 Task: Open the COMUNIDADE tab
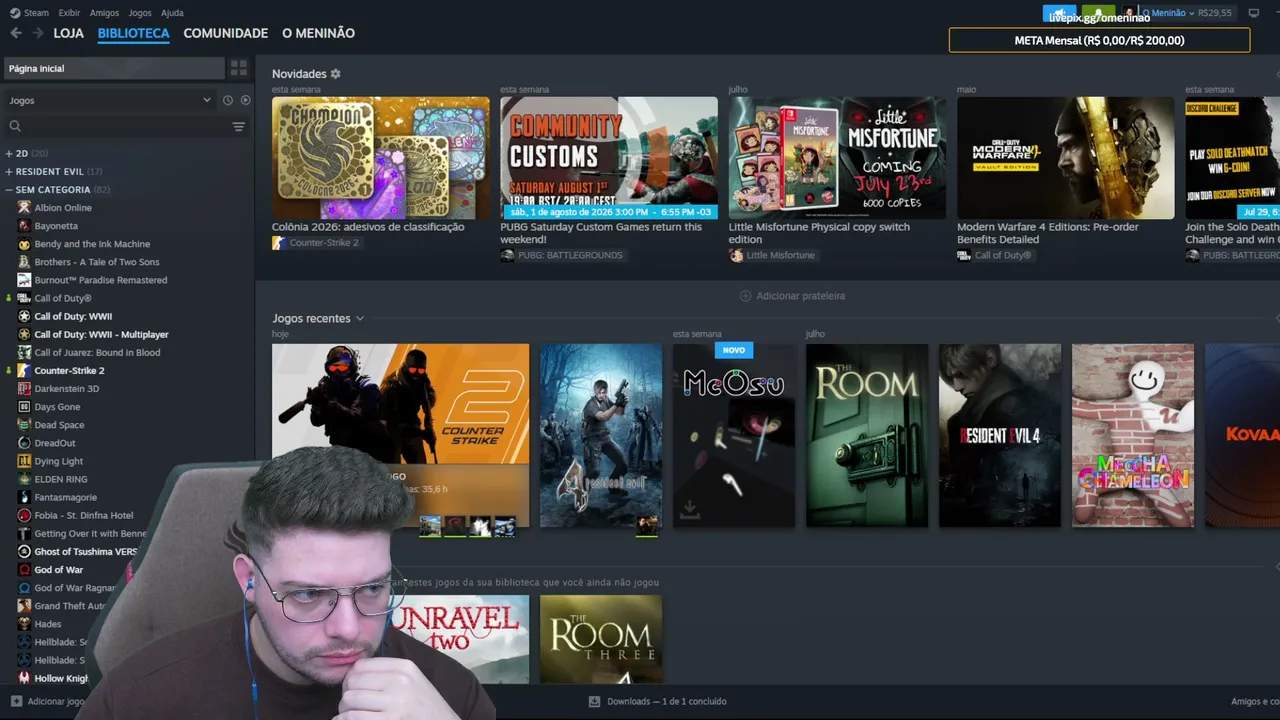pyautogui.click(x=226, y=33)
